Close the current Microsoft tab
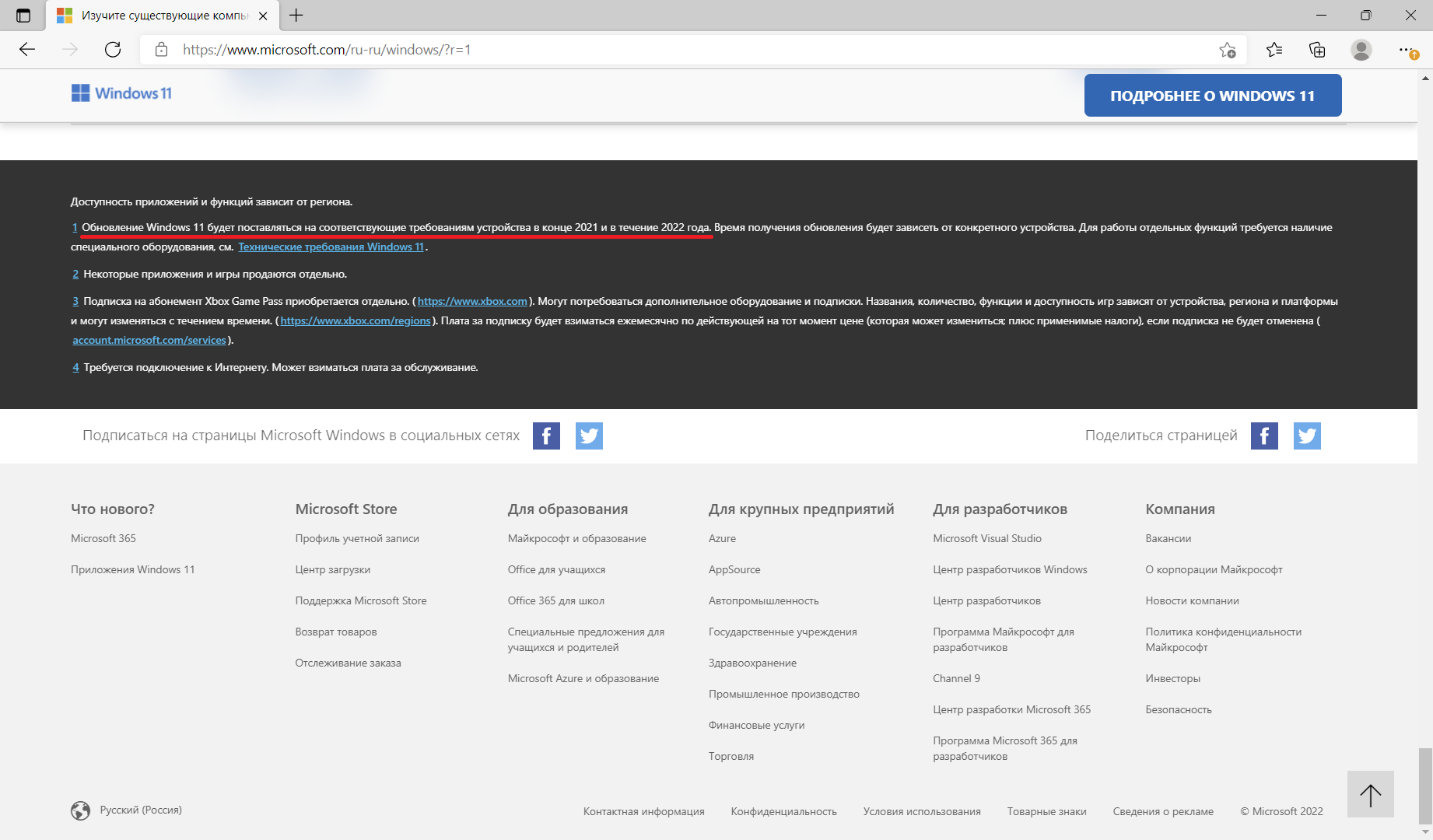The image size is (1433, 840). click(x=263, y=16)
